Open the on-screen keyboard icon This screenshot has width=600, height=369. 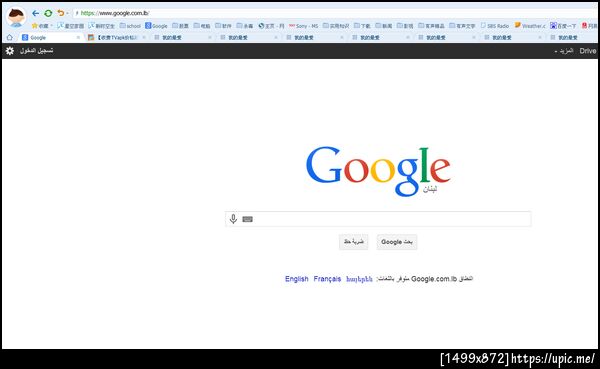coord(248,219)
